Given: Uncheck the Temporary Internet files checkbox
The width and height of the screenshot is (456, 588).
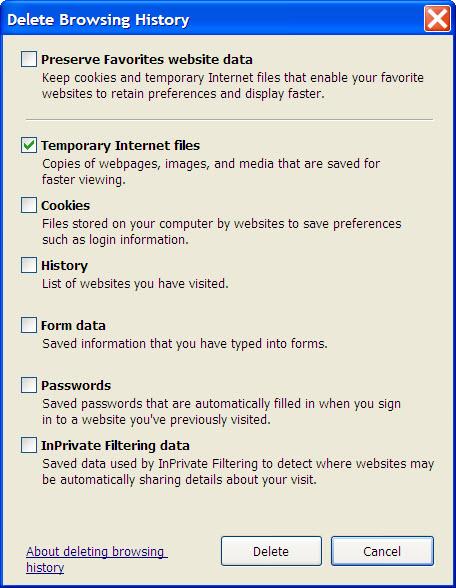Looking at the screenshot, I should (29, 145).
